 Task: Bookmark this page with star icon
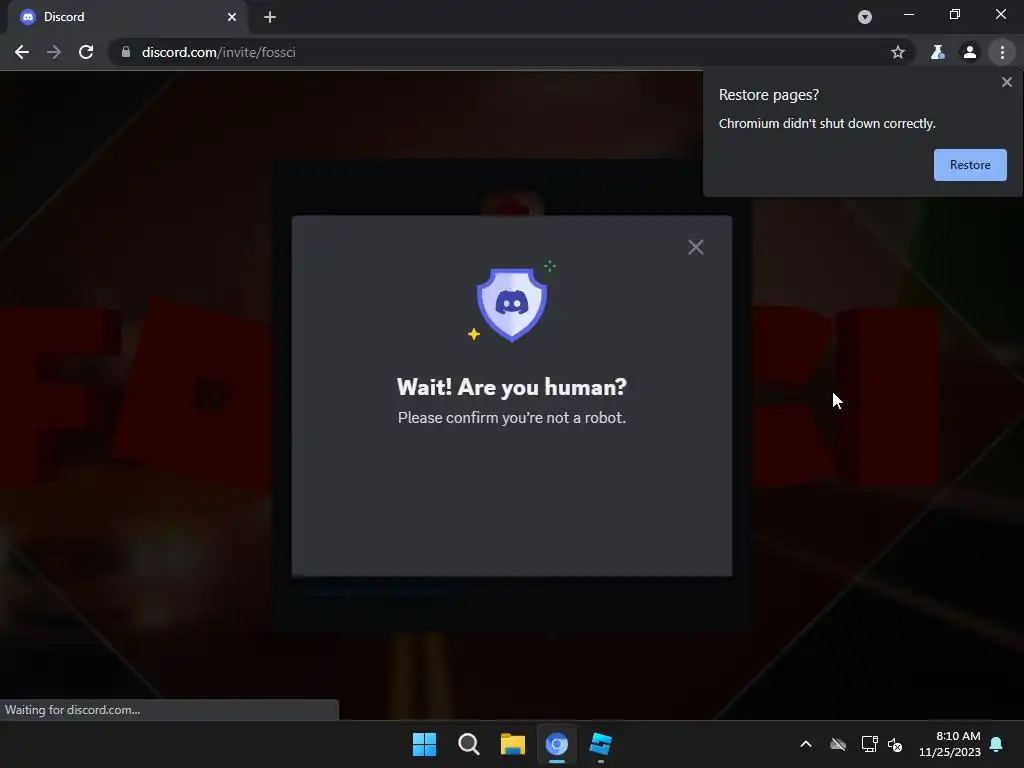coord(898,52)
